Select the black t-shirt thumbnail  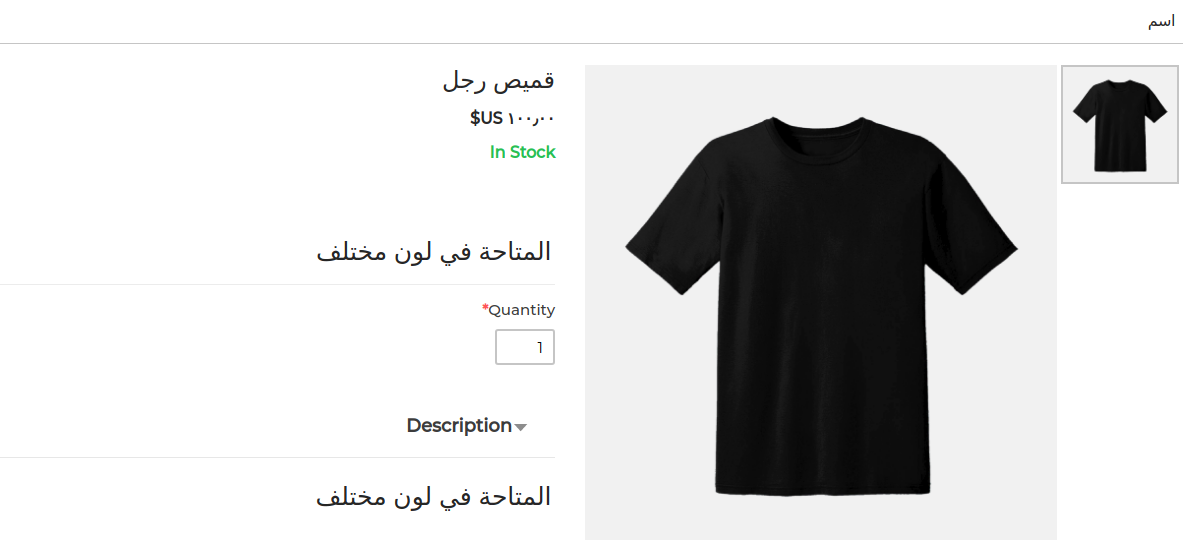[x=1120, y=124]
